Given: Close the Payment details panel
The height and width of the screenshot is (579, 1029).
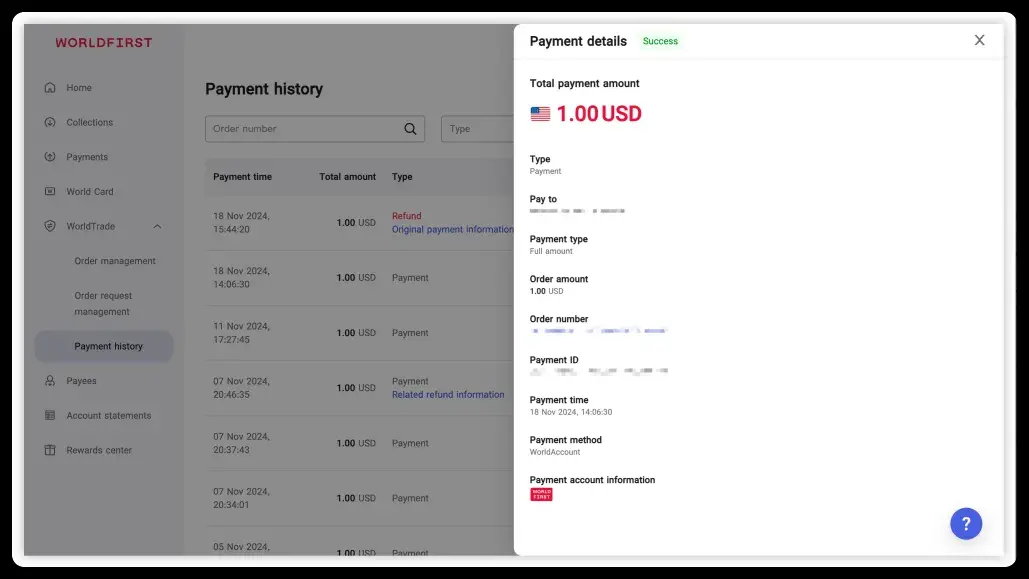Looking at the screenshot, I should coord(979,40).
